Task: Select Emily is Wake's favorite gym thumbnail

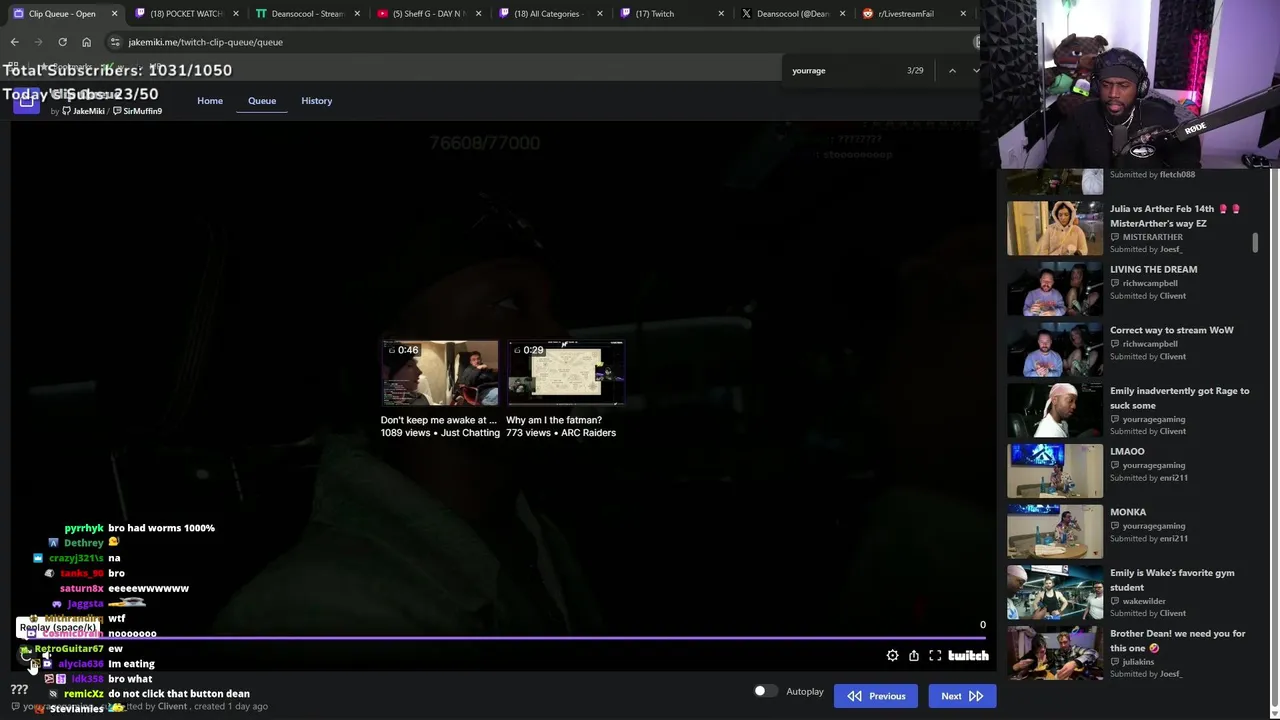Action: 1054,592
